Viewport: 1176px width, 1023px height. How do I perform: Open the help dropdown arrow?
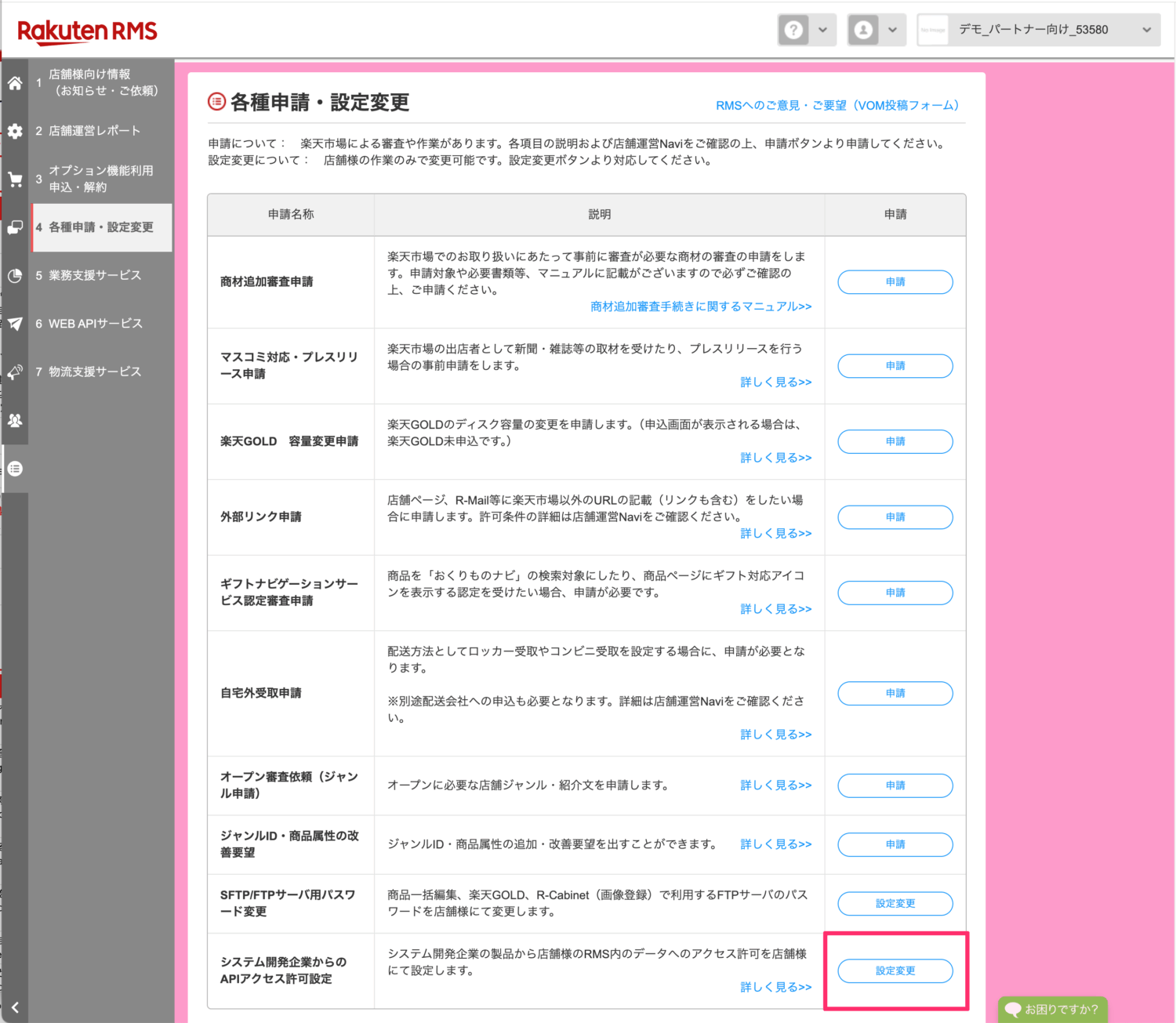[x=822, y=30]
